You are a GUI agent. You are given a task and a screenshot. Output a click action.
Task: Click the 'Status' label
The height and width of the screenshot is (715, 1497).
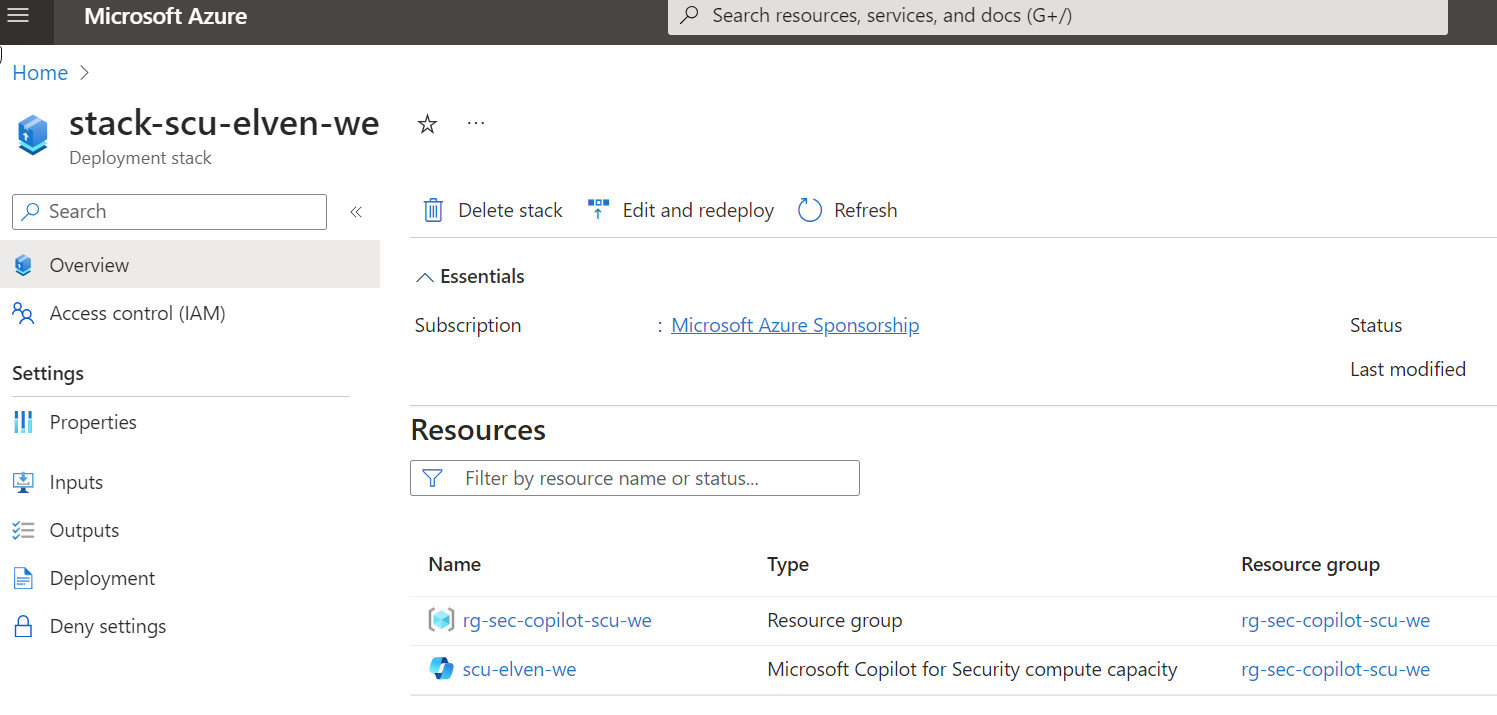[1376, 325]
